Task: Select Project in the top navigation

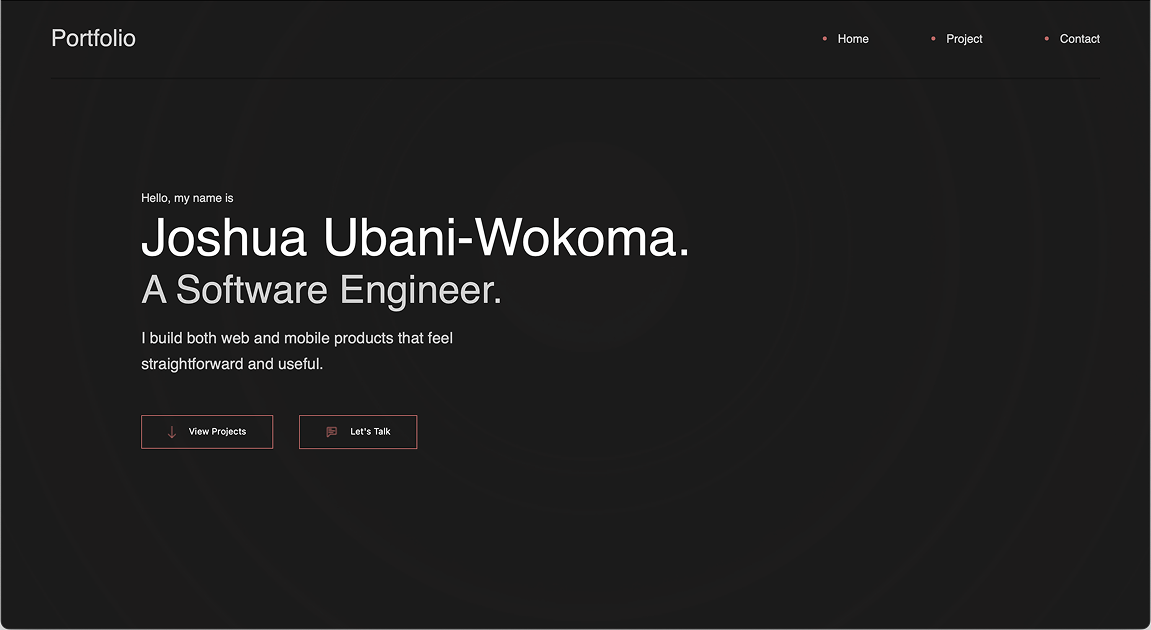Action: click(x=963, y=39)
